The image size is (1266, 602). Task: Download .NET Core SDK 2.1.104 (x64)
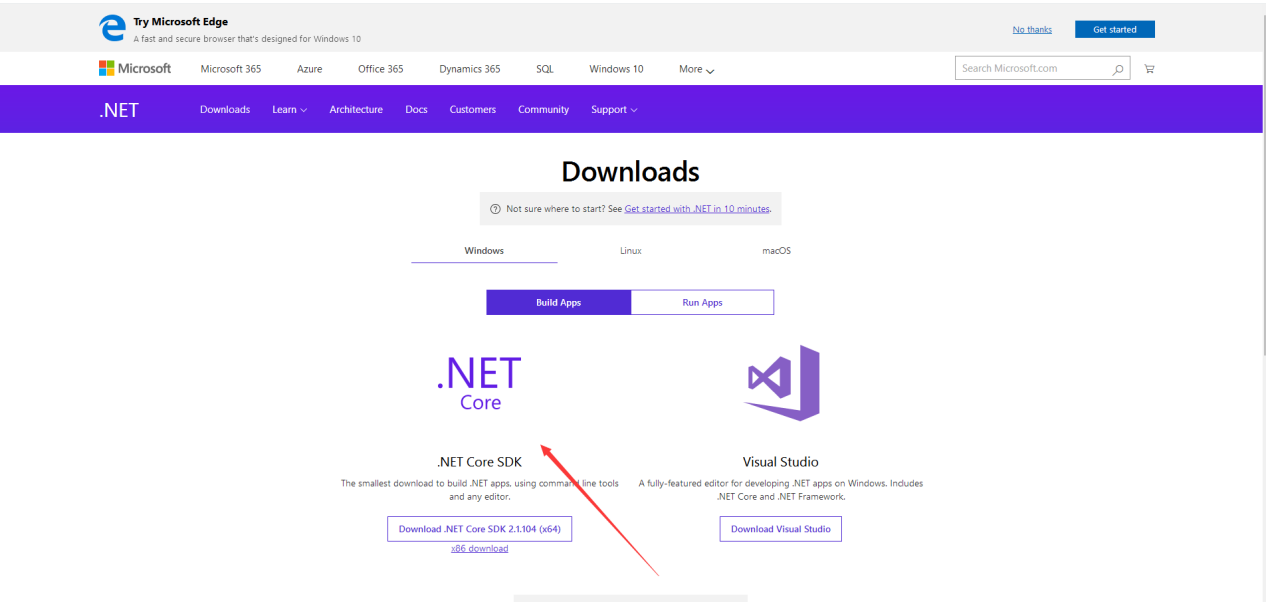479,529
